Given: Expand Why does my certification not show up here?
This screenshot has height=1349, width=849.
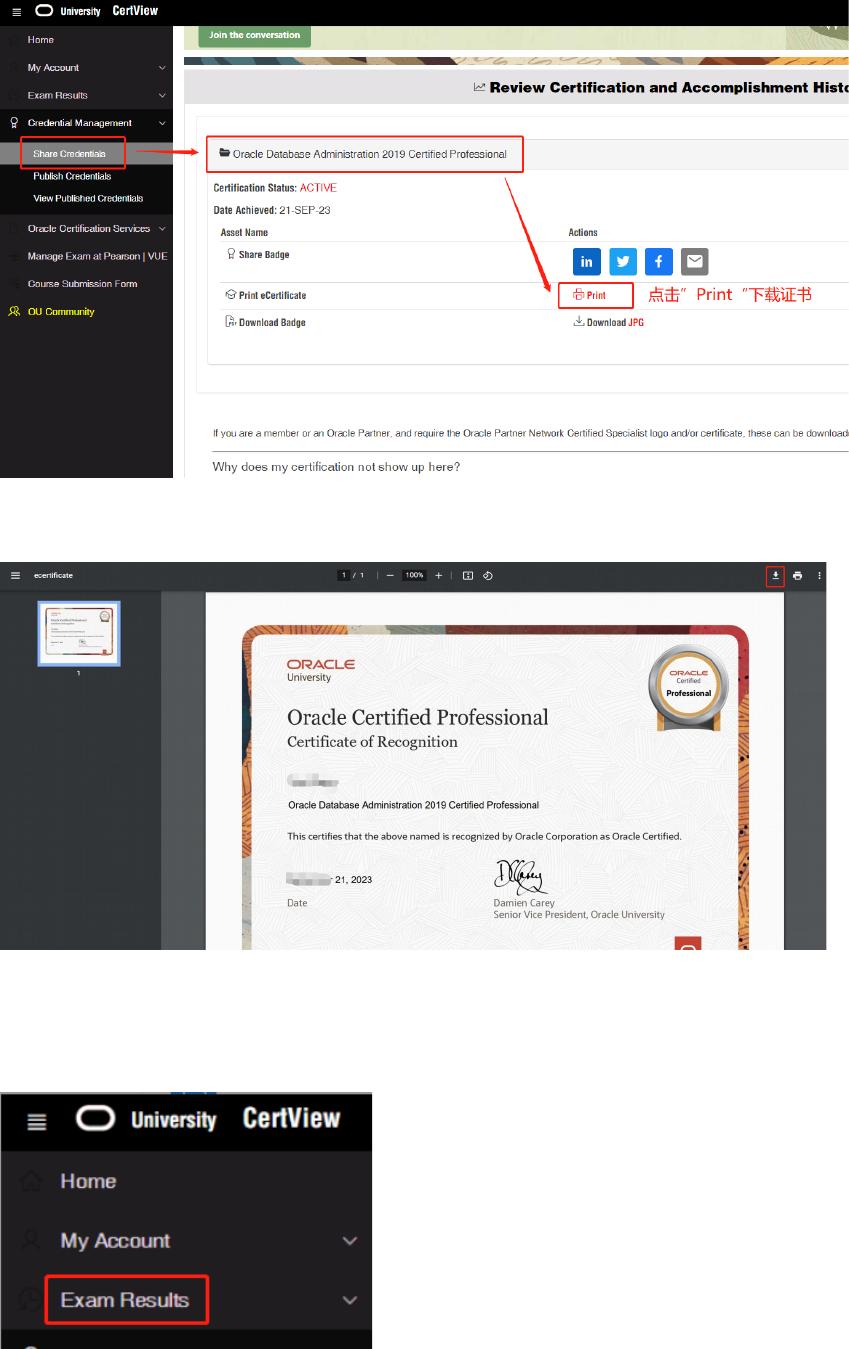Looking at the screenshot, I should [336, 467].
